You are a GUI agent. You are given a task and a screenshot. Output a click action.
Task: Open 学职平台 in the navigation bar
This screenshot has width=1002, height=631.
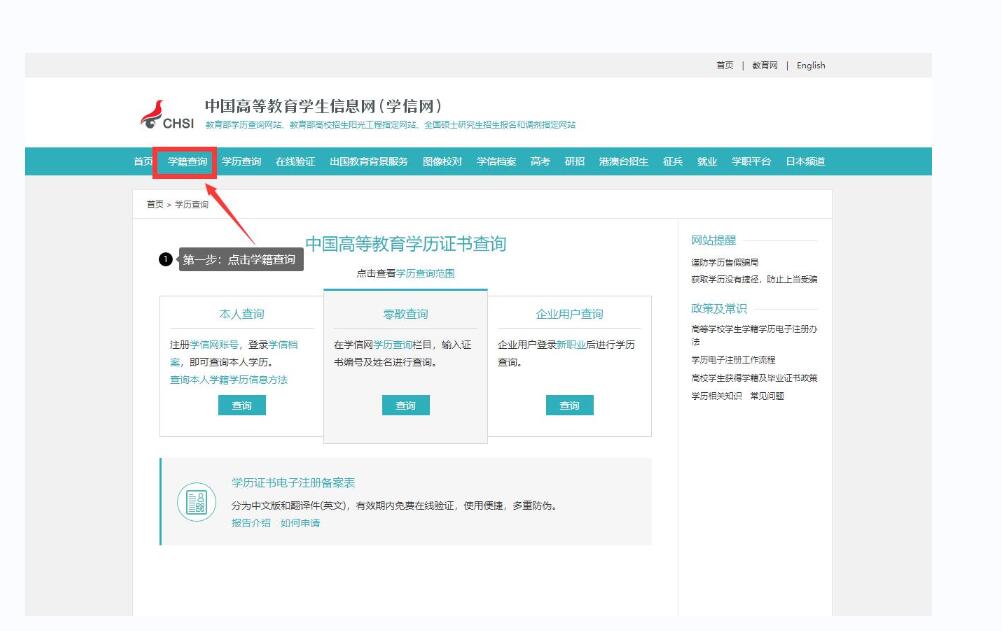(x=752, y=161)
